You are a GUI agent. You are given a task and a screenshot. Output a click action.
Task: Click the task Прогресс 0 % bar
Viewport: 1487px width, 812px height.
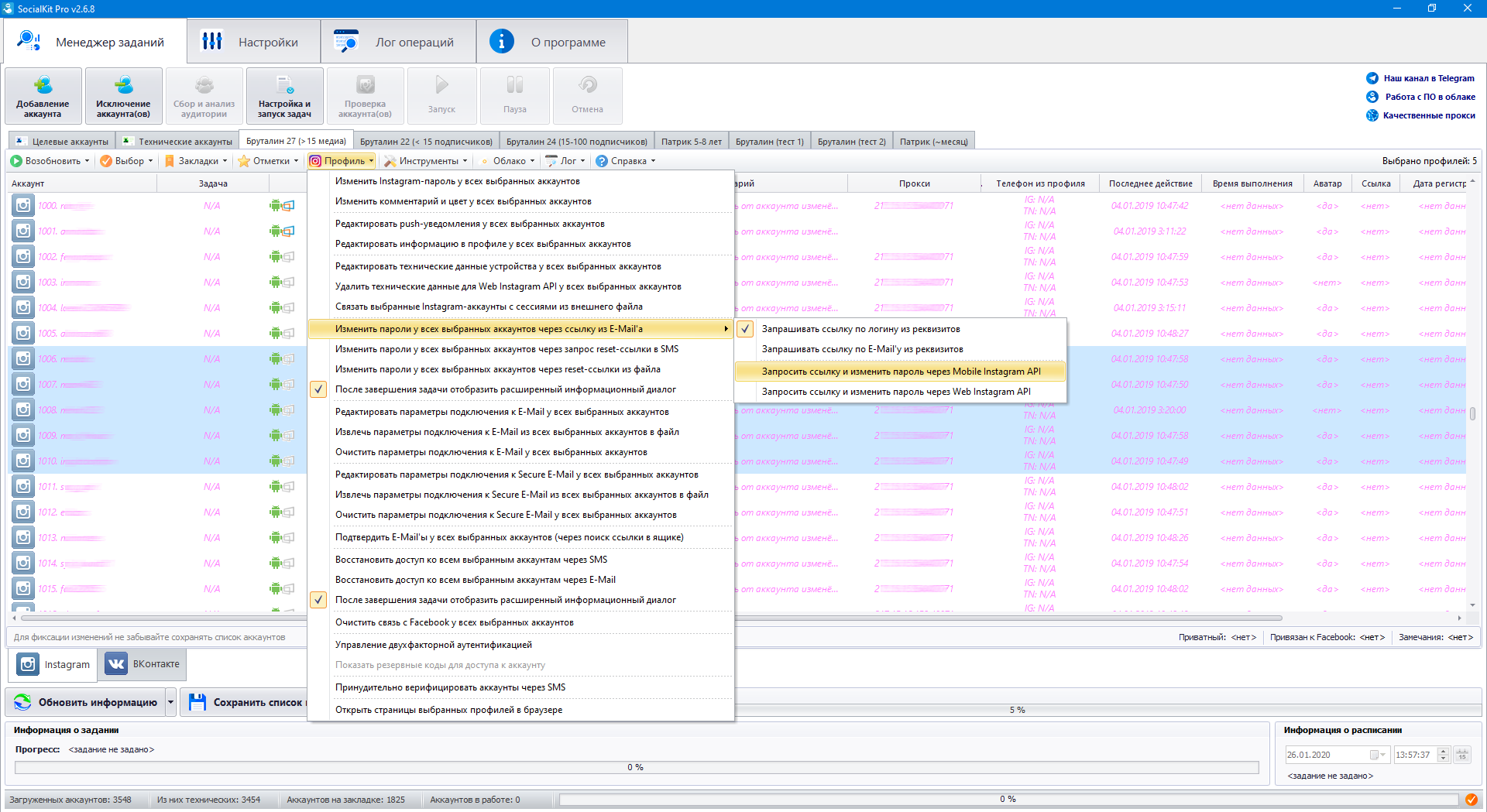click(x=637, y=767)
